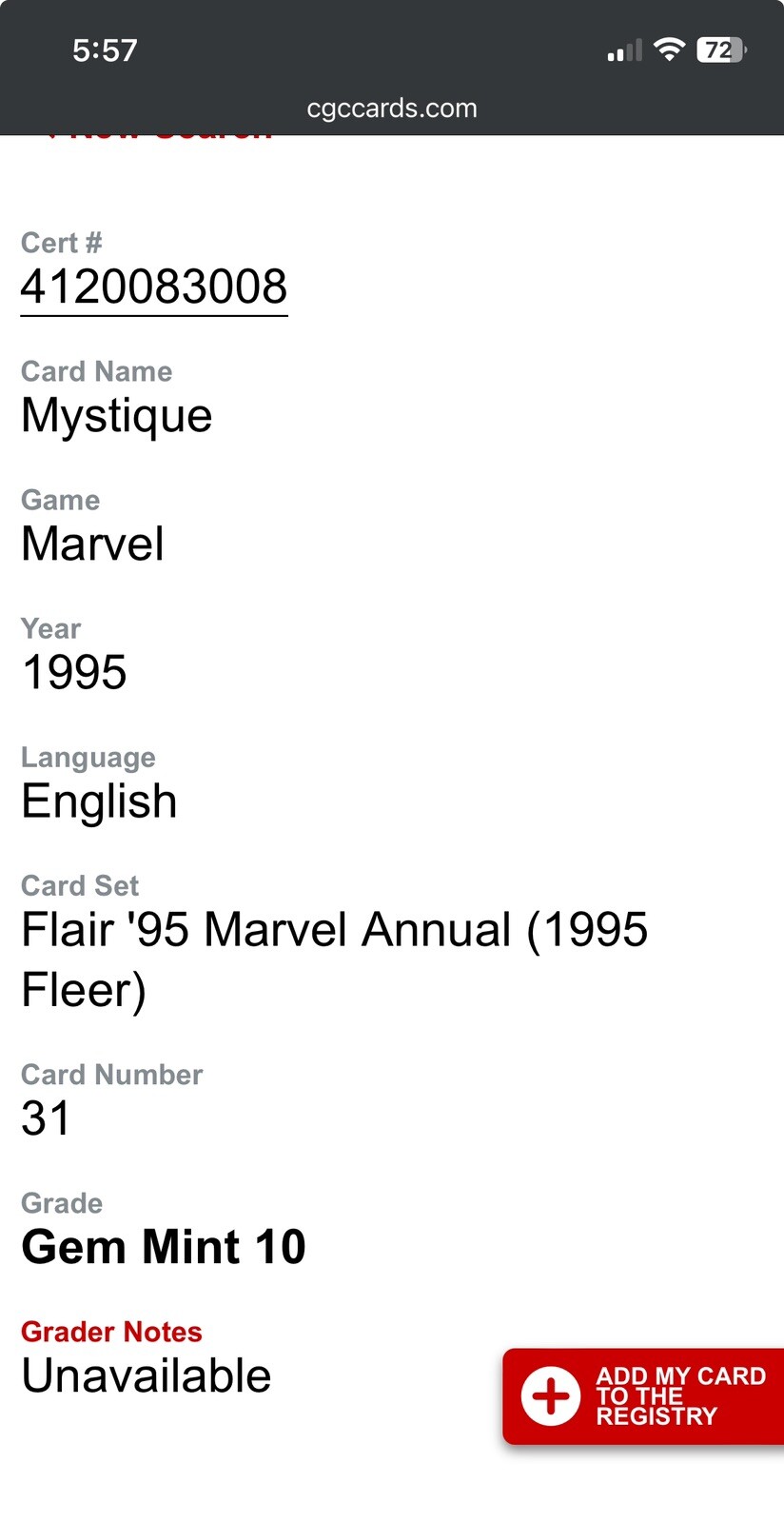Tap the Unavailable grader notes text

(147, 1376)
